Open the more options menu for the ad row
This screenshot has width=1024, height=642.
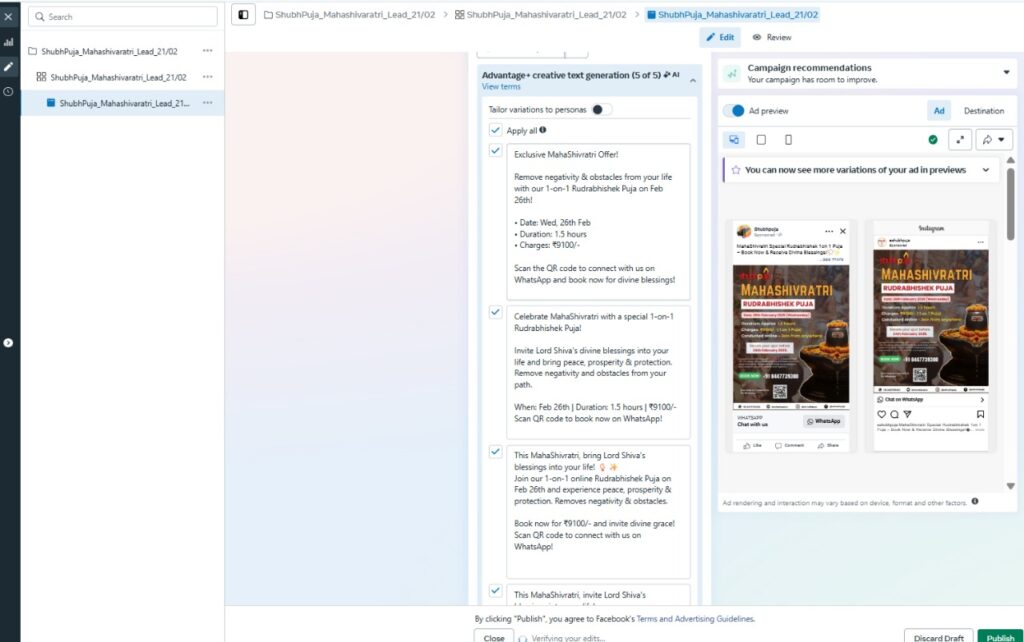[x=208, y=103]
